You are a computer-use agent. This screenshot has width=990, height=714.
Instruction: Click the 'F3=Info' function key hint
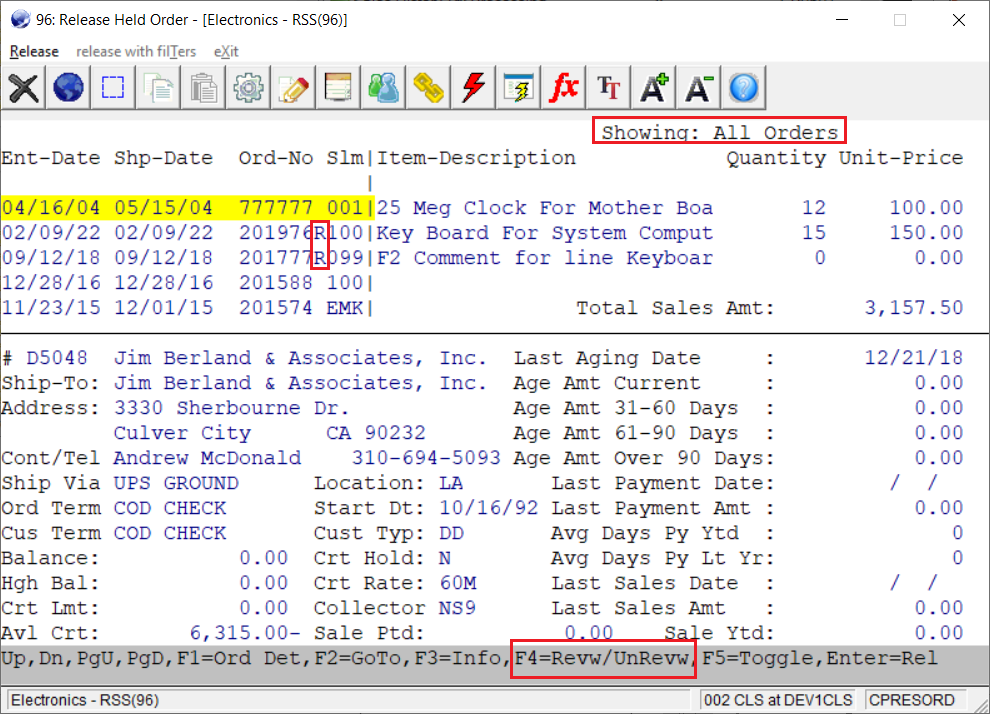tap(458, 658)
